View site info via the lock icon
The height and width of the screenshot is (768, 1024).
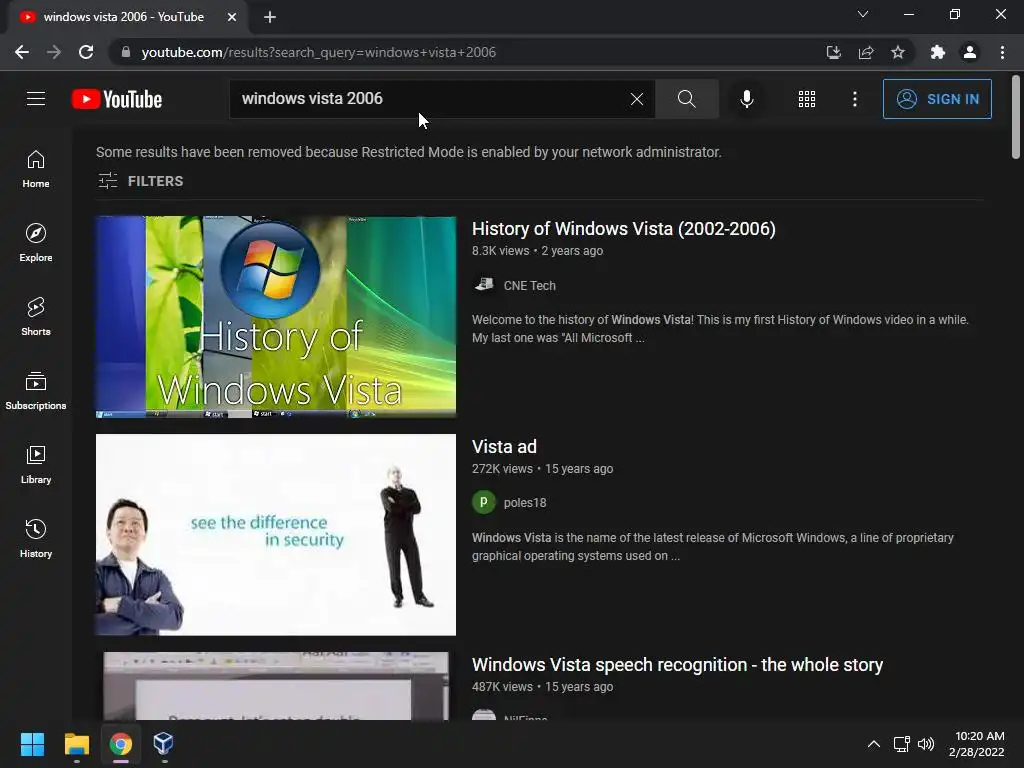coord(125,52)
